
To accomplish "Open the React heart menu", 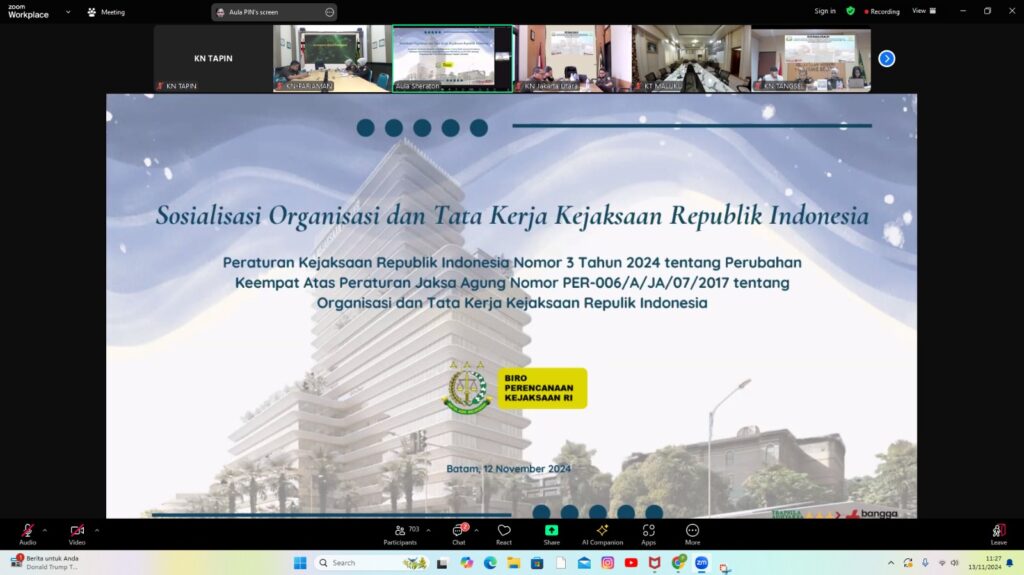I will [504, 533].
